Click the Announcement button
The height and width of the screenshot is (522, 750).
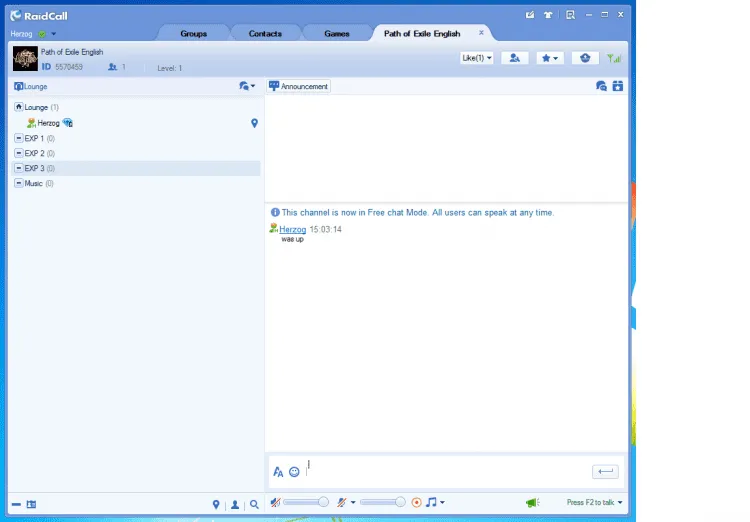point(298,86)
